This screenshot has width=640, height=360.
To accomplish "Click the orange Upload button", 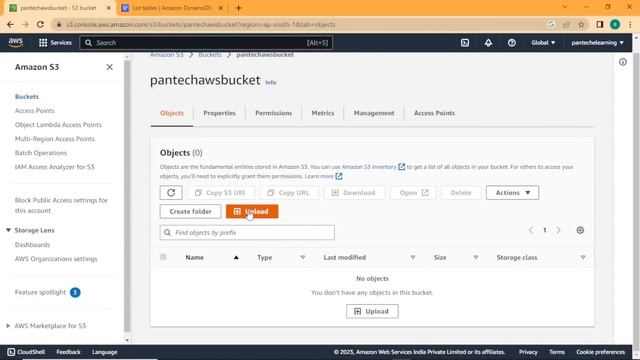I will tap(252, 211).
